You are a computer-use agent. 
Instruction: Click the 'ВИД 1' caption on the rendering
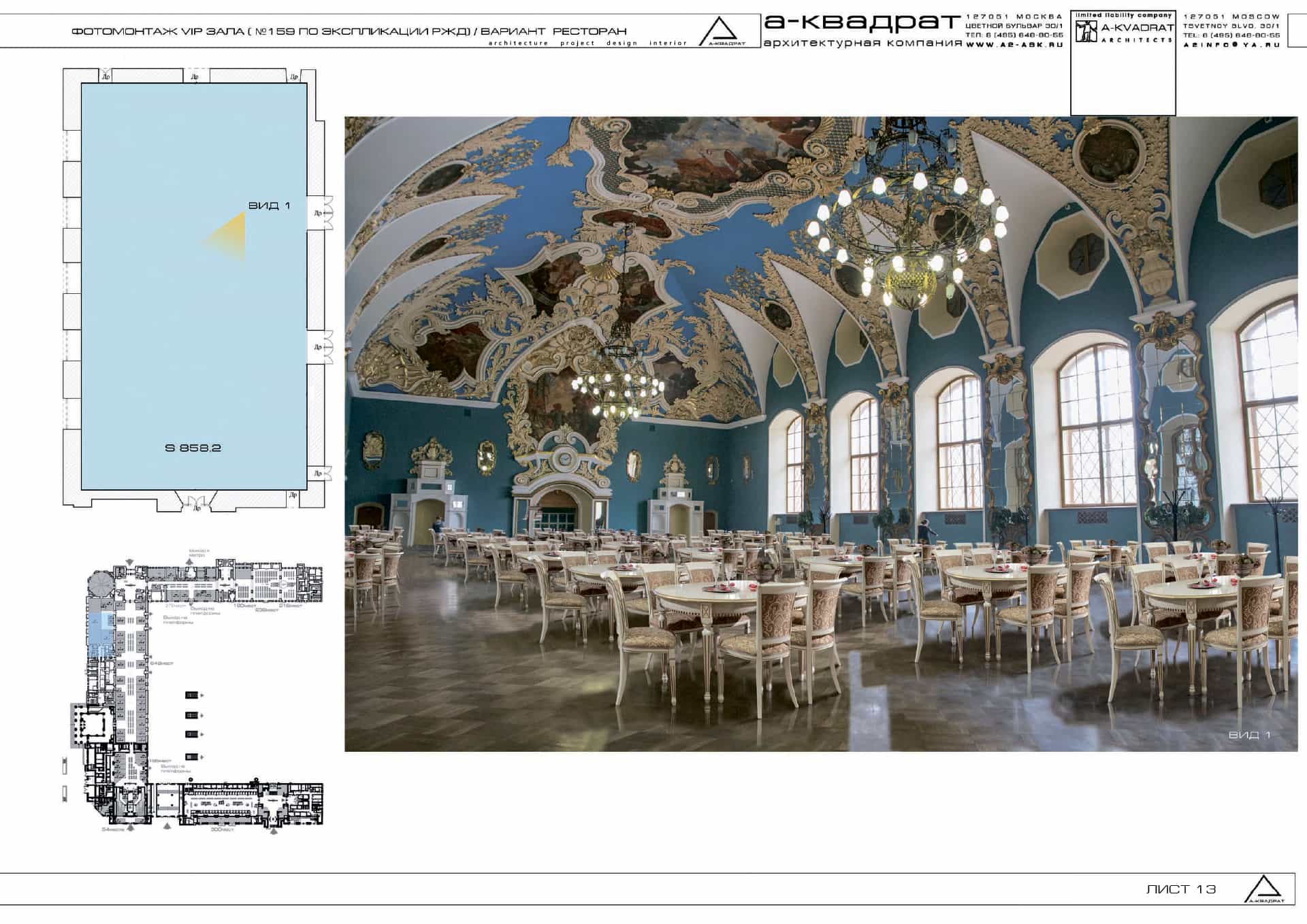[x=1249, y=735]
